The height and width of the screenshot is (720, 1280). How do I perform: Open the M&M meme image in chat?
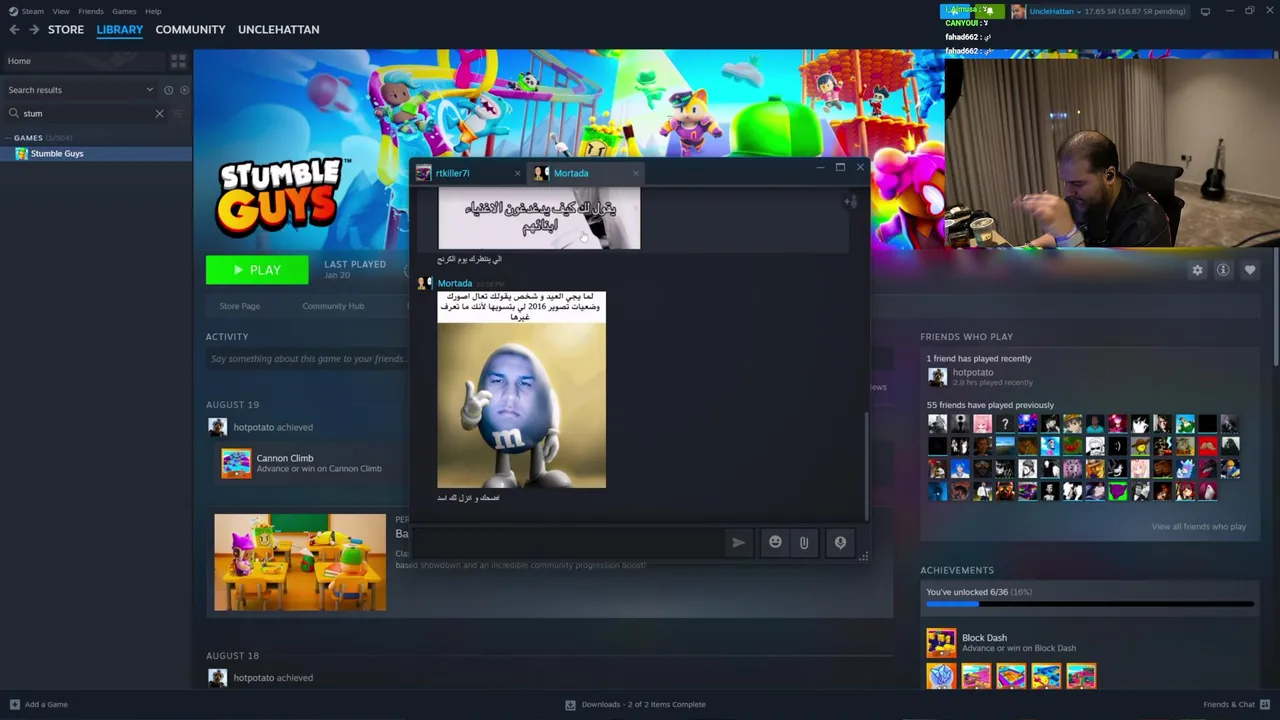pyautogui.click(x=521, y=389)
